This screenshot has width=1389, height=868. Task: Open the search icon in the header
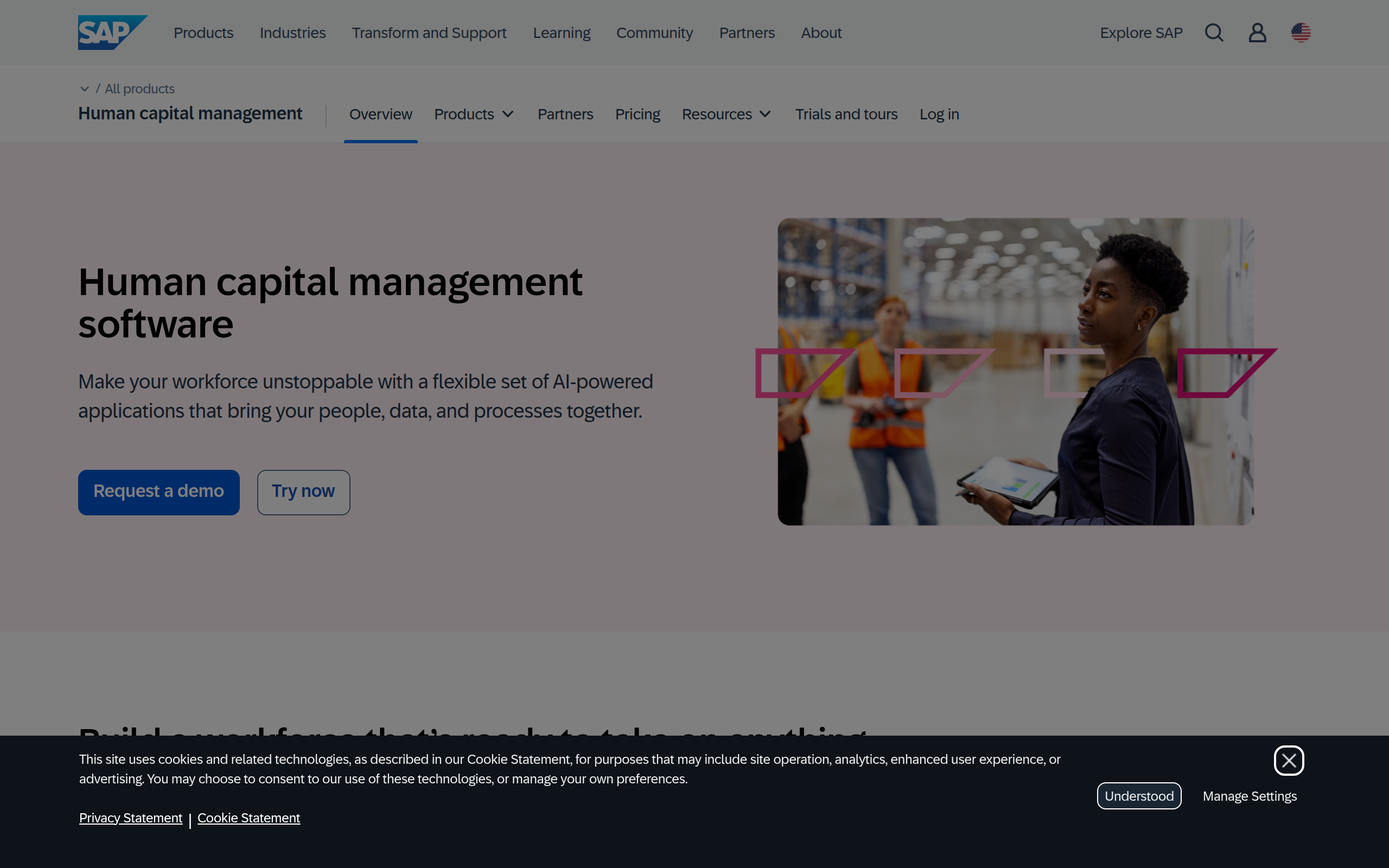pos(1213,33)
